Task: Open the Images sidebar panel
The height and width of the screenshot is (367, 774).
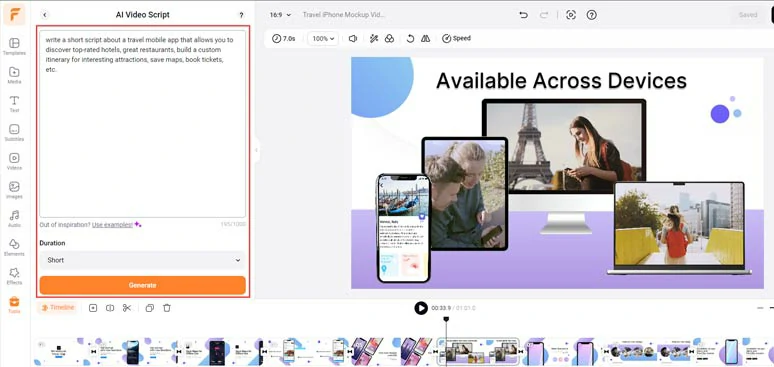Action: 14,190
